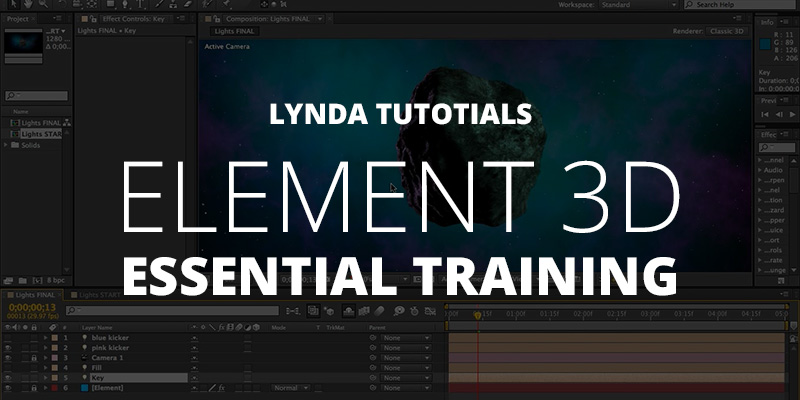Hide the Key light layer

(x=8, y=378)
